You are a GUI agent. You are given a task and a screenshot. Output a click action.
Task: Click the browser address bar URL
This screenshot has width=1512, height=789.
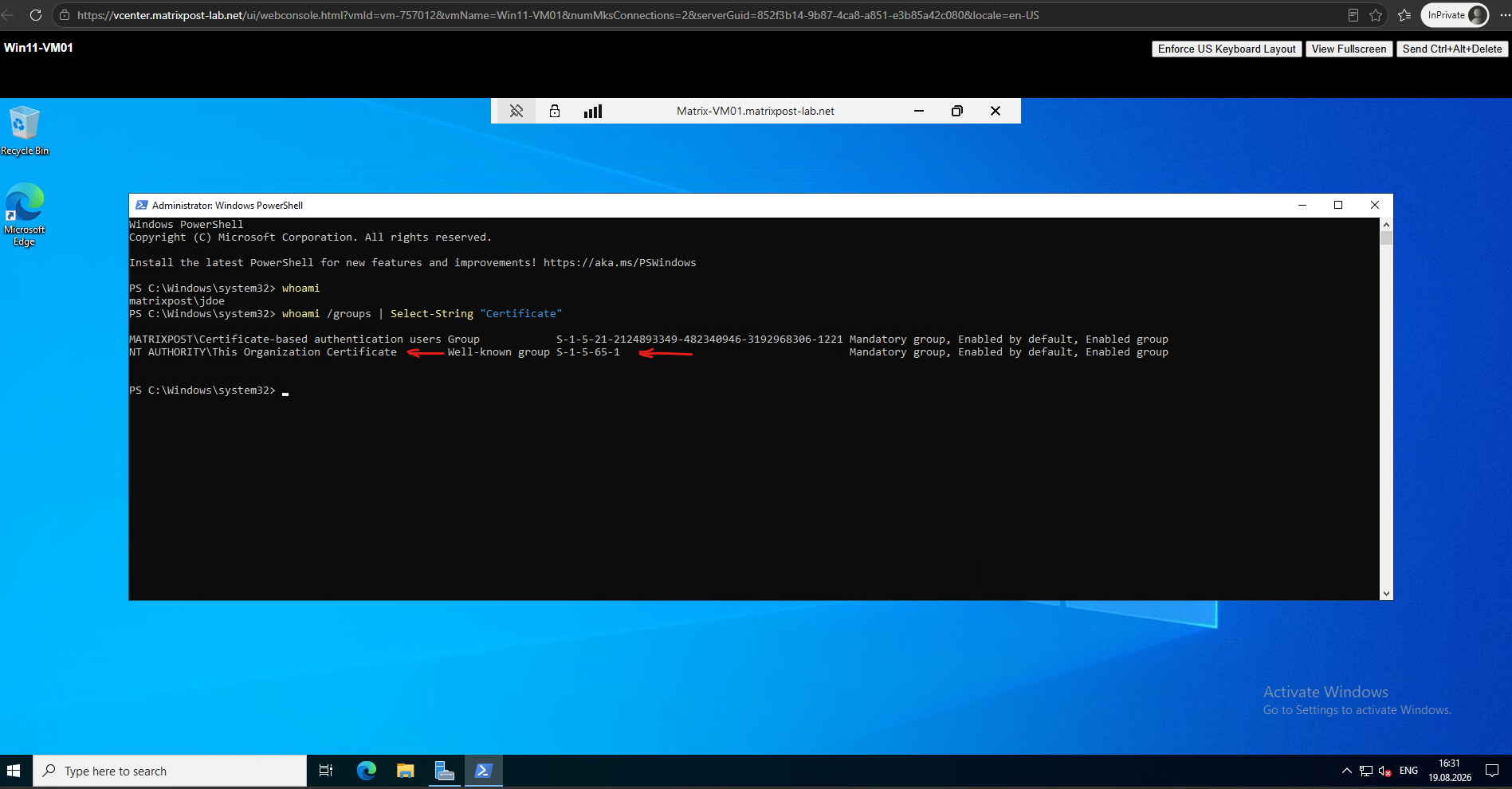pos(558,15)
